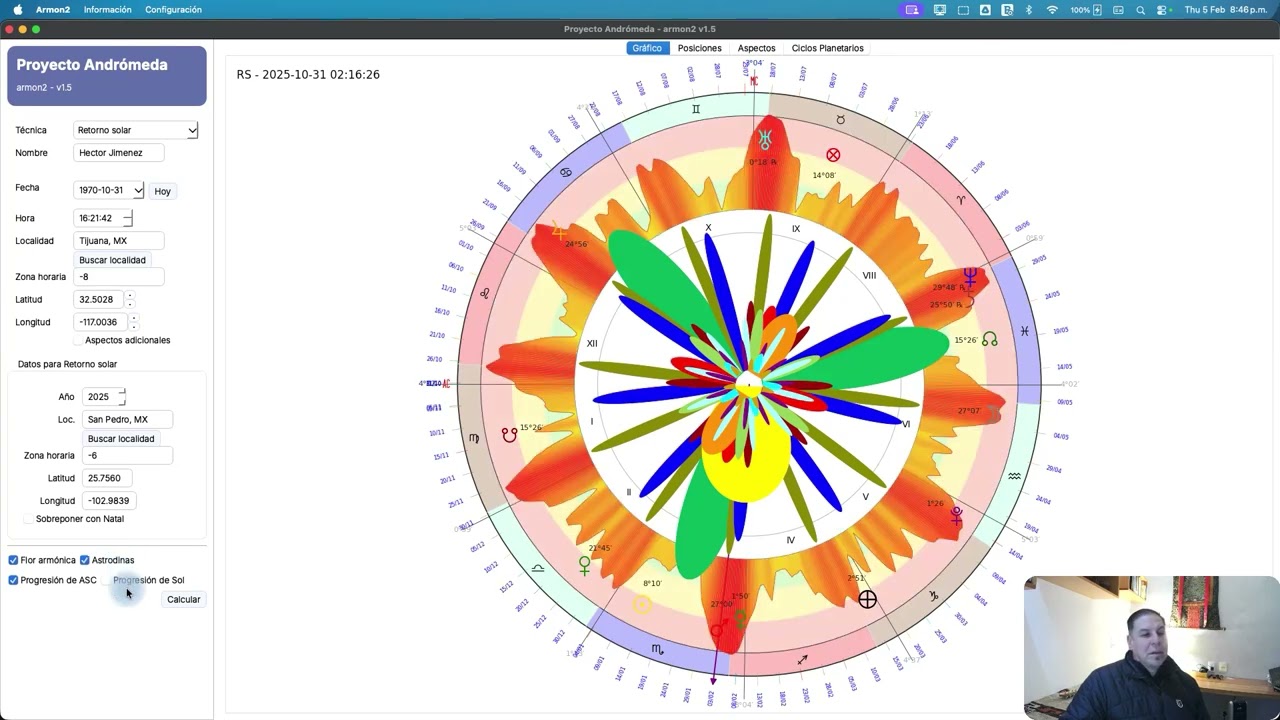Click the Hoy button

point(162,191)
